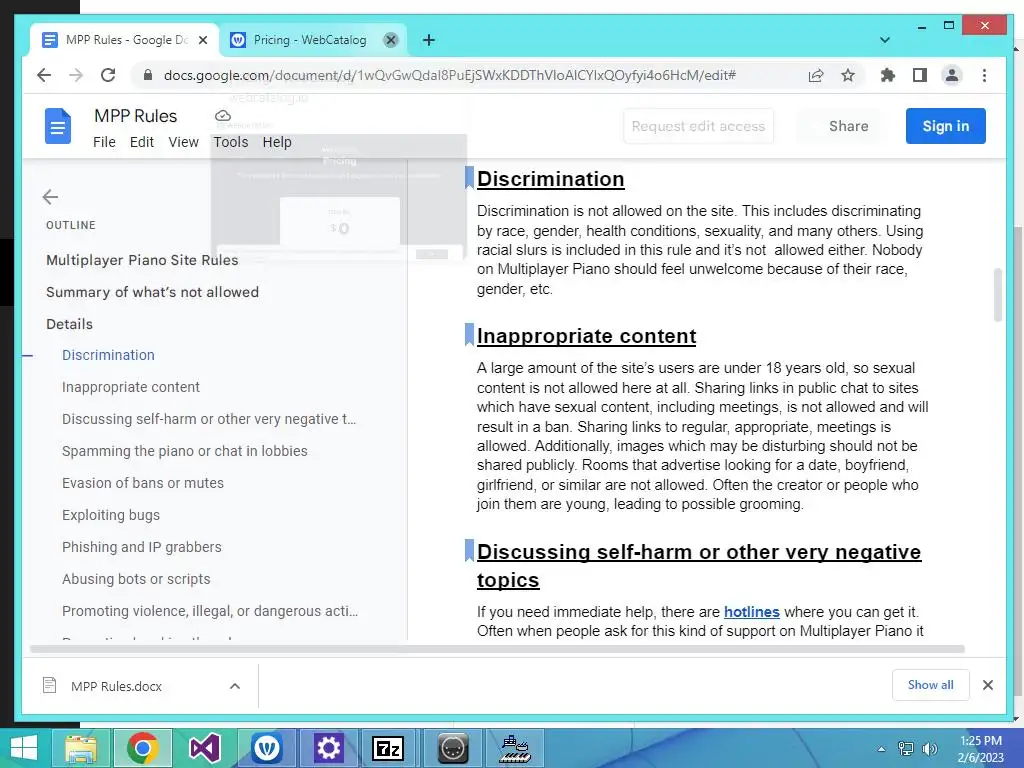Expand options for the MPP Rules.docx download
This screenshot has height=768, width=1024.
pyautogui.click(x=235, y=686)
